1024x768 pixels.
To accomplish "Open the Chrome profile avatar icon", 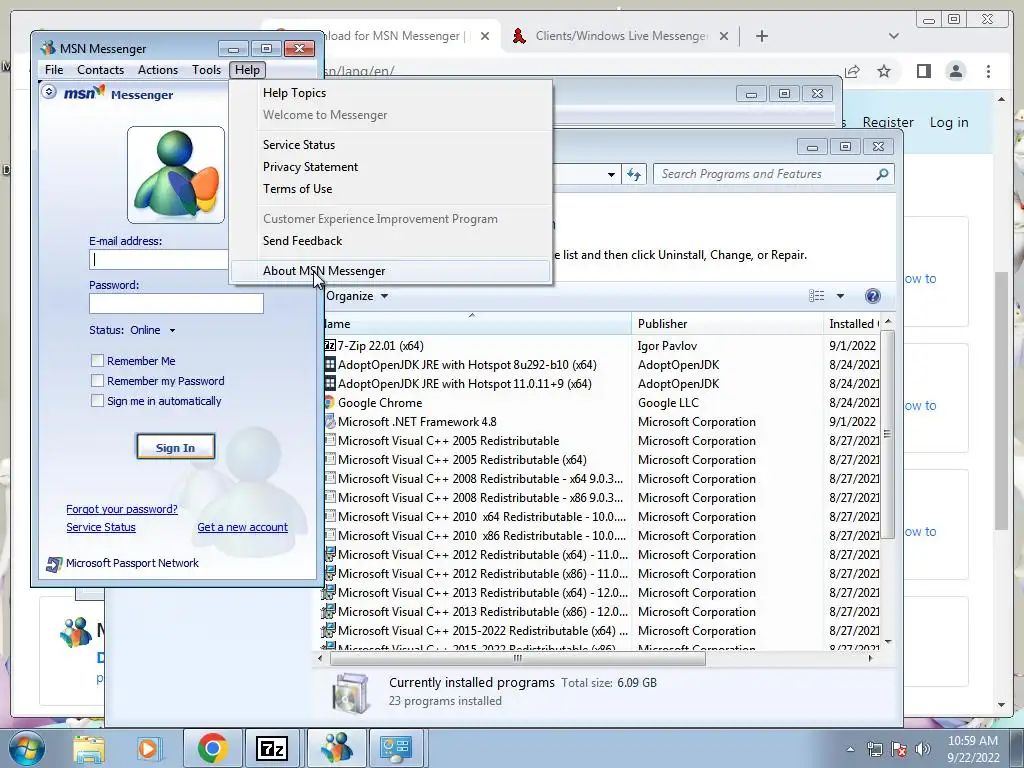I will pyautogui.click(x=955, y=71).
